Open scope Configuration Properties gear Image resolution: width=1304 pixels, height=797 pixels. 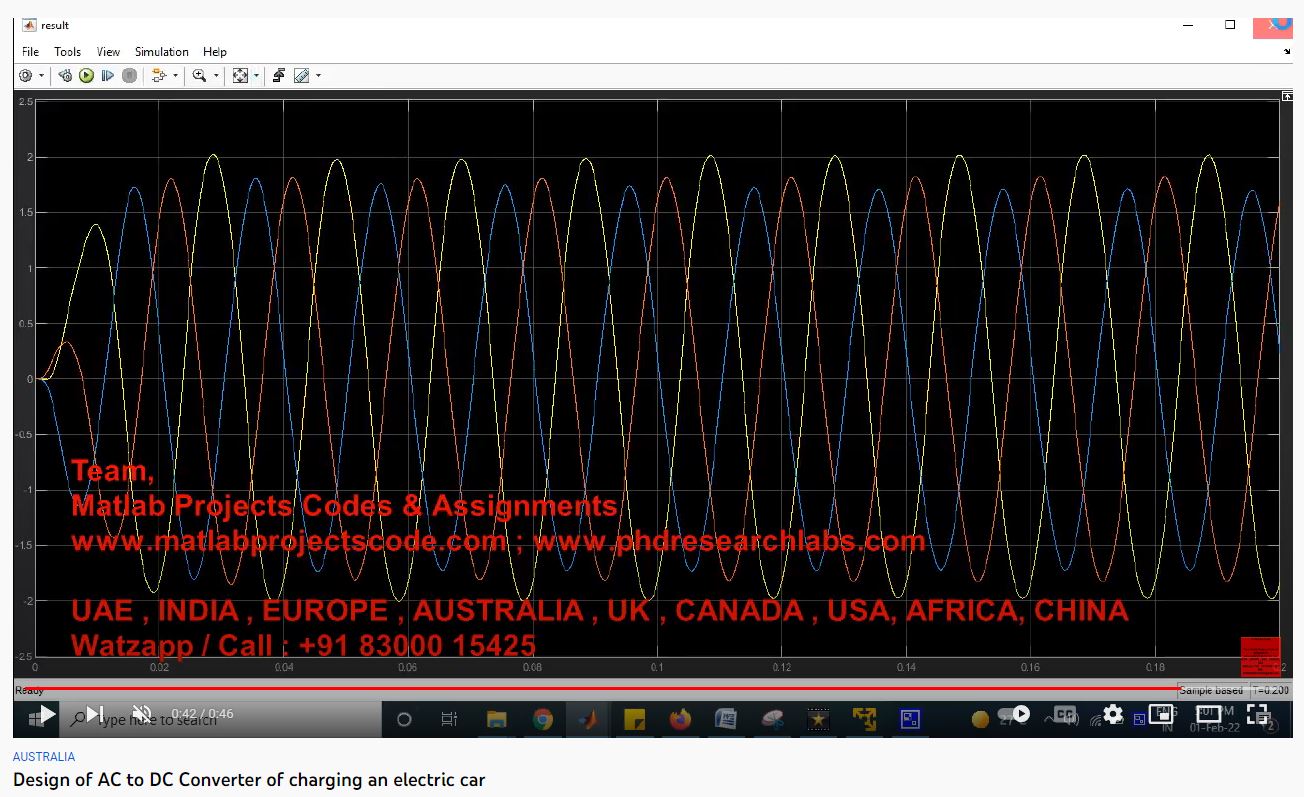point(26,76)
